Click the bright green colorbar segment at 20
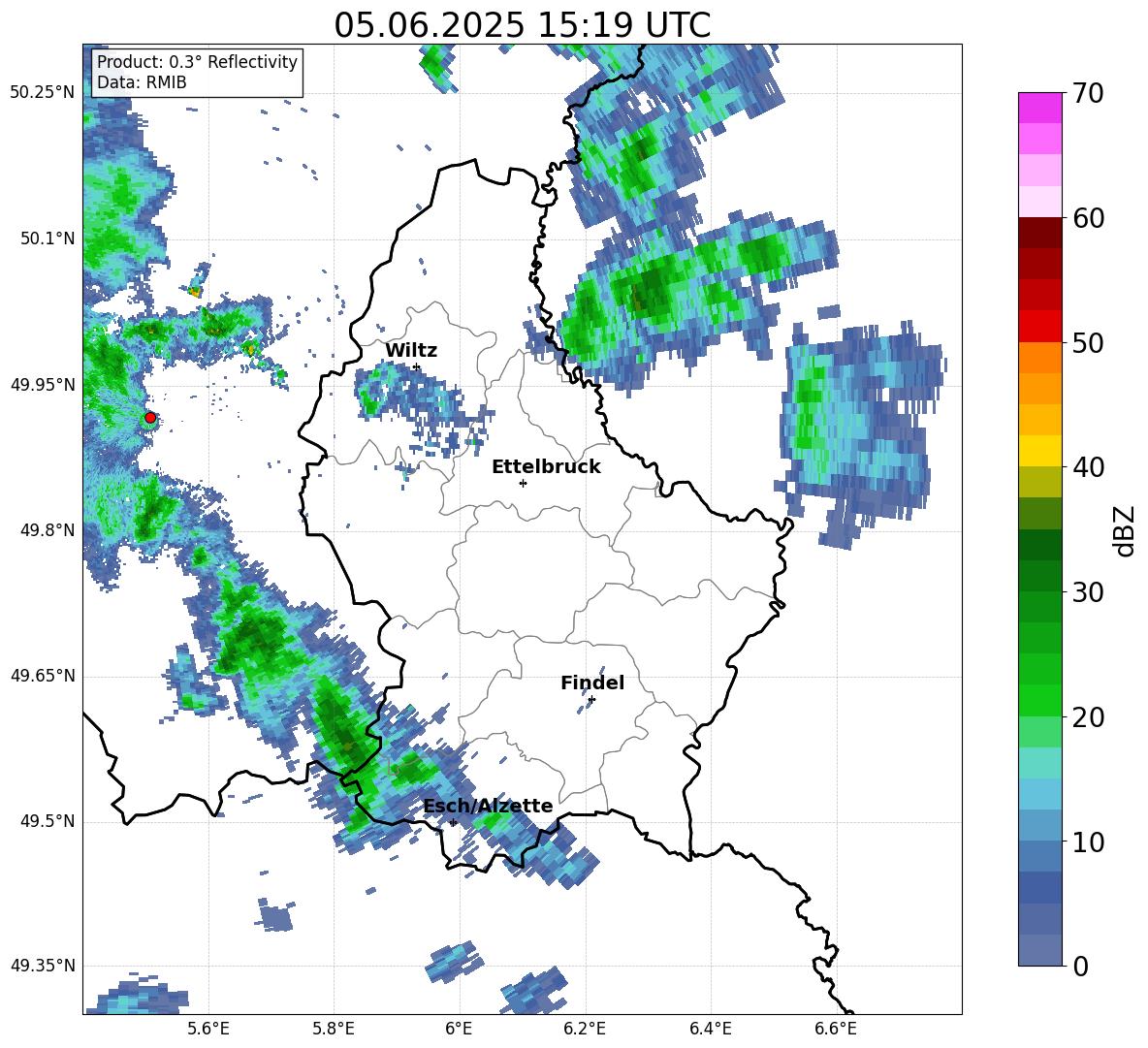The image size is (1148, 1048). (x=1039, y=701)
